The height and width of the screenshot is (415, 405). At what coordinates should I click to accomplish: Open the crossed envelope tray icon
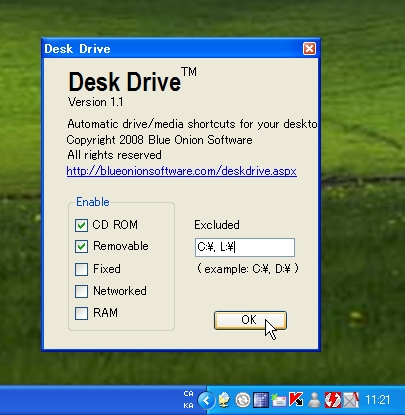tap(351, 400)
